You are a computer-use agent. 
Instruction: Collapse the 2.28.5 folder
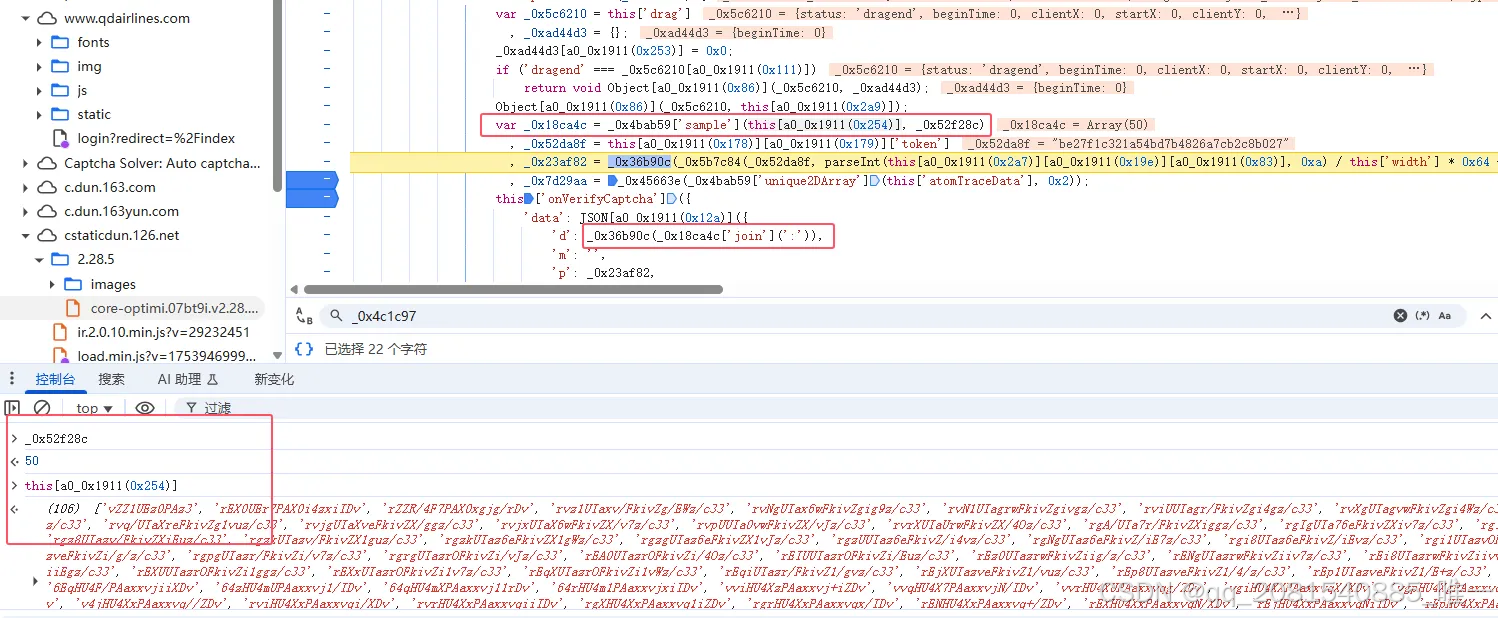(39, 260)
